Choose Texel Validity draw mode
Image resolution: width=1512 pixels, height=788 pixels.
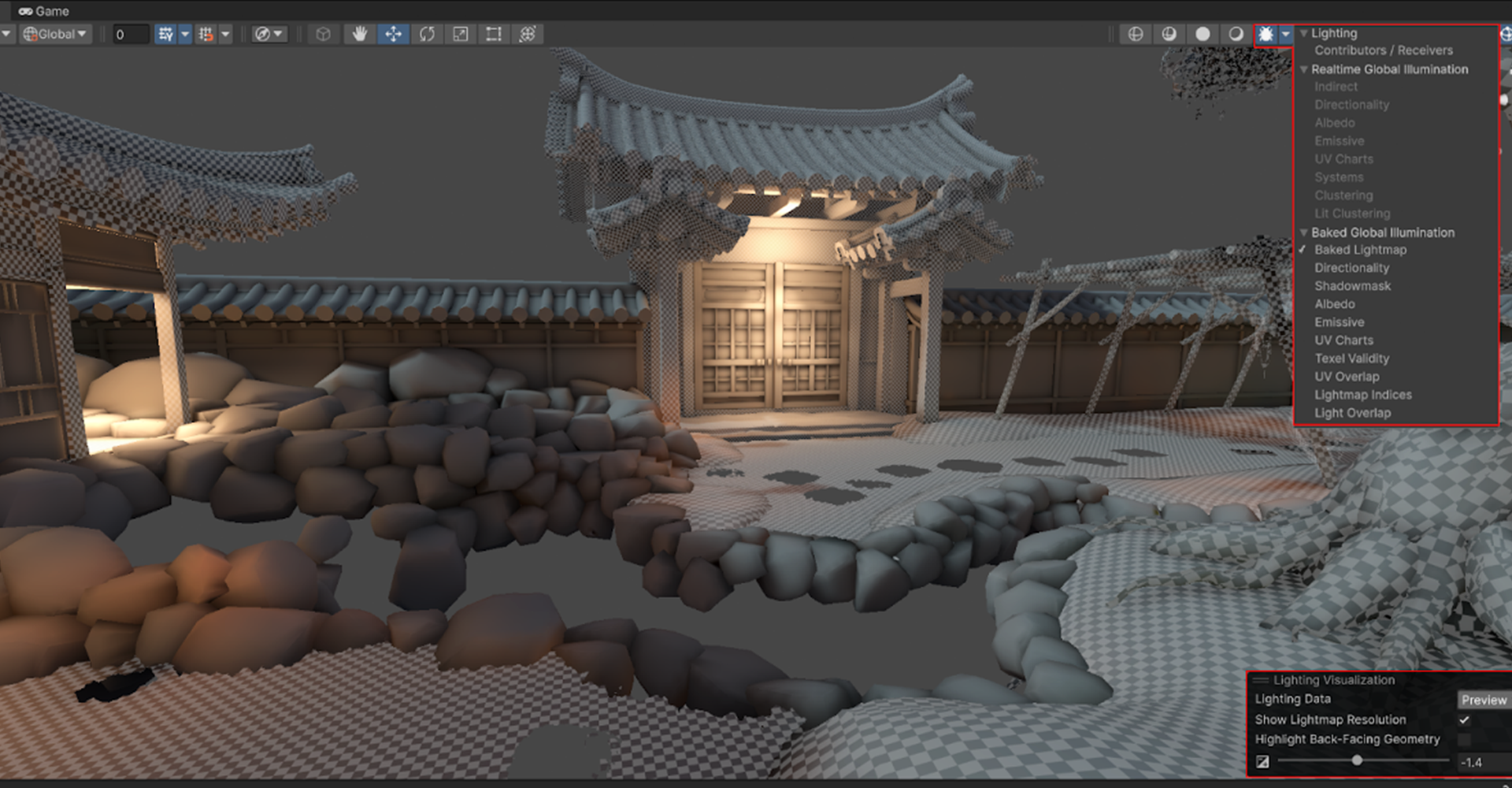[1351, 359]
